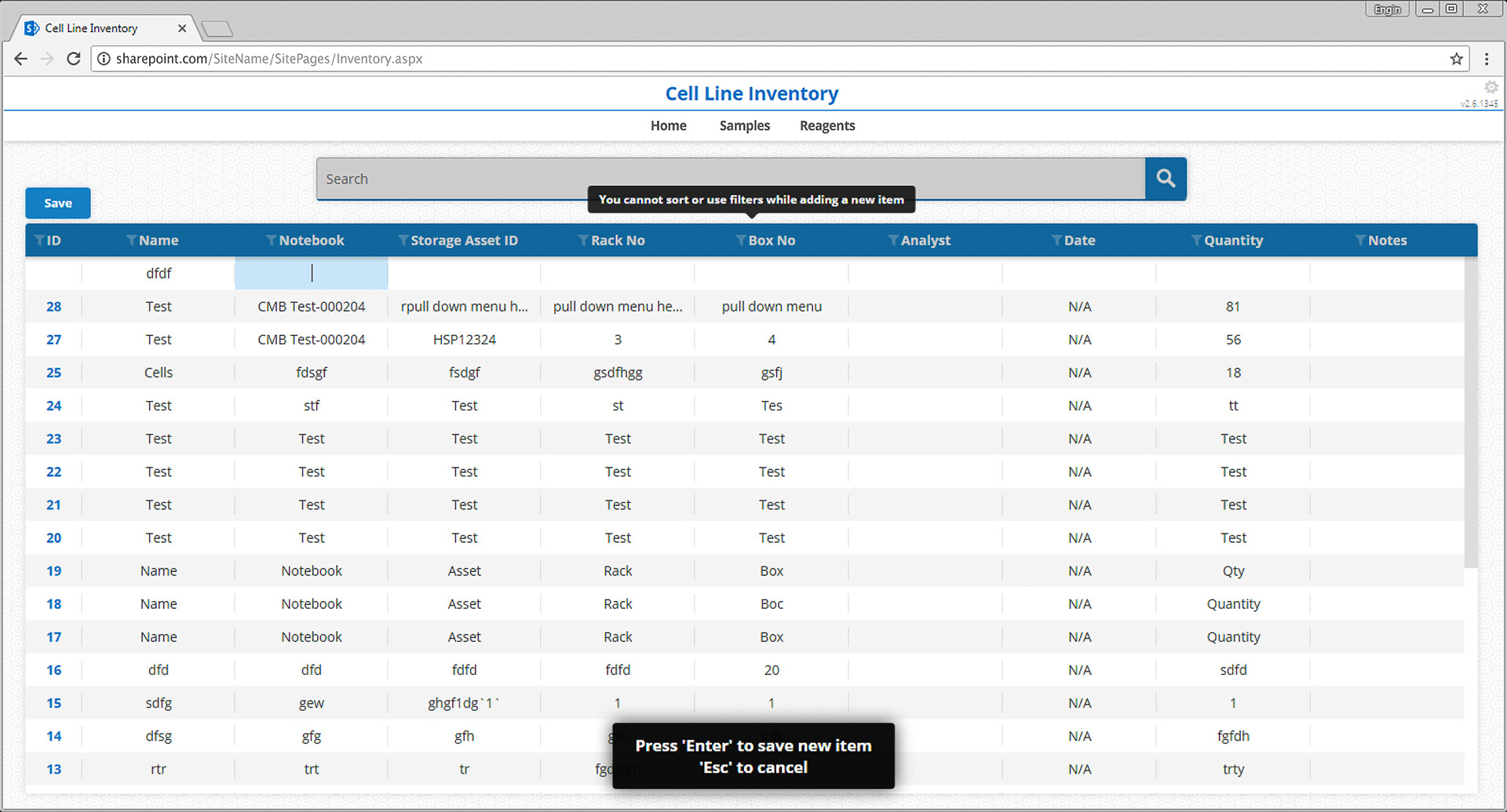Open the Storage Asset ID filter
Viewport: 1507px width, 812px height.
point(401,240)
